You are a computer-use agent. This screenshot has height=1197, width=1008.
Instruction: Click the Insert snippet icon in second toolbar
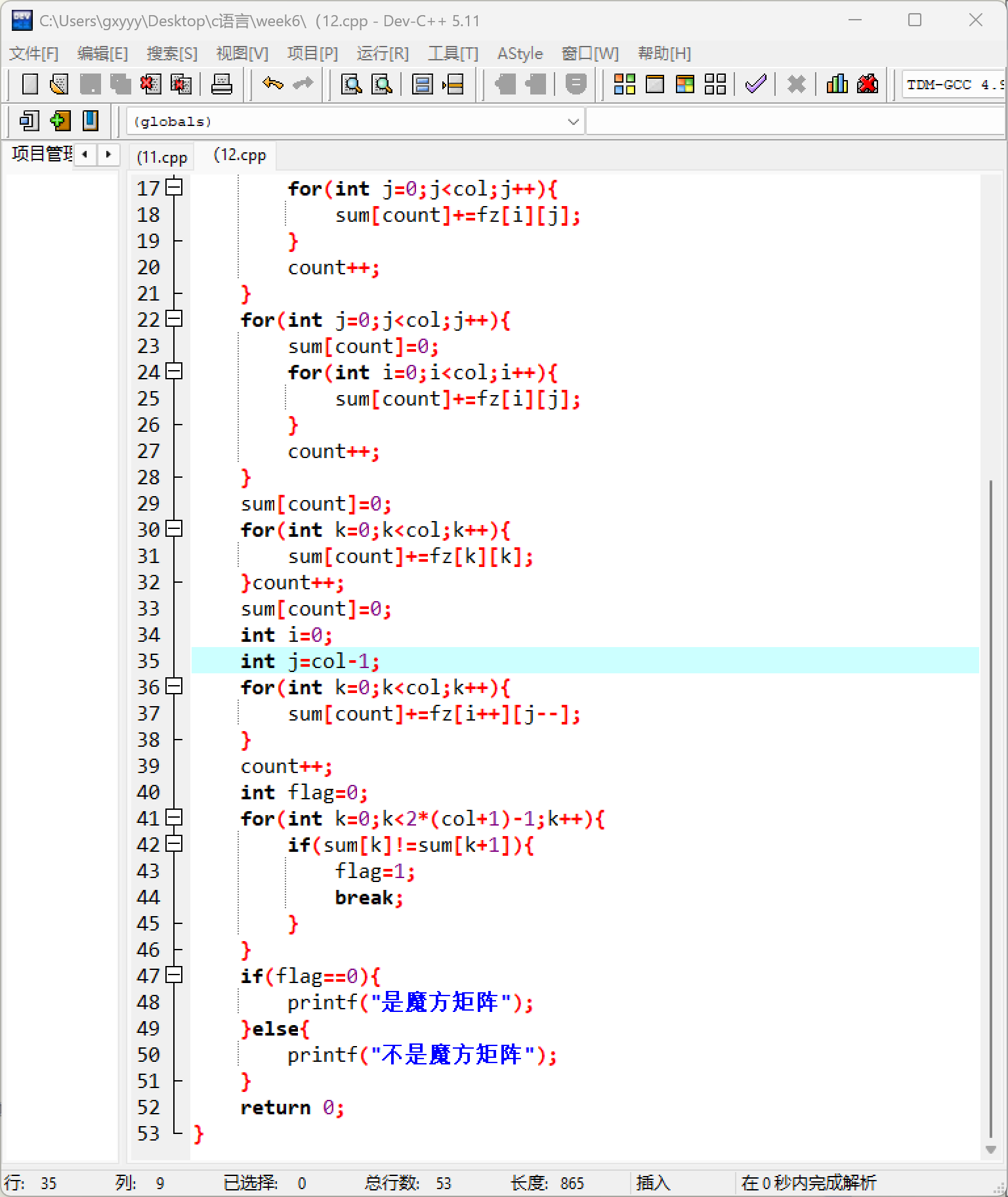pos(30,121)
